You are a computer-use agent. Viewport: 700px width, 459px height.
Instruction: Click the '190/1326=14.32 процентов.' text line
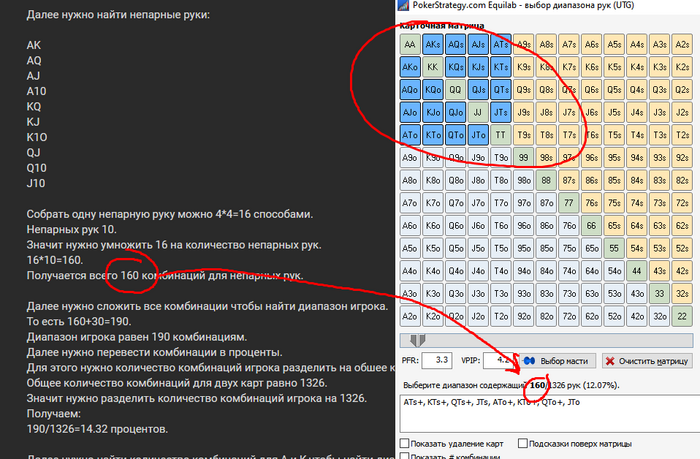(97, 429)
